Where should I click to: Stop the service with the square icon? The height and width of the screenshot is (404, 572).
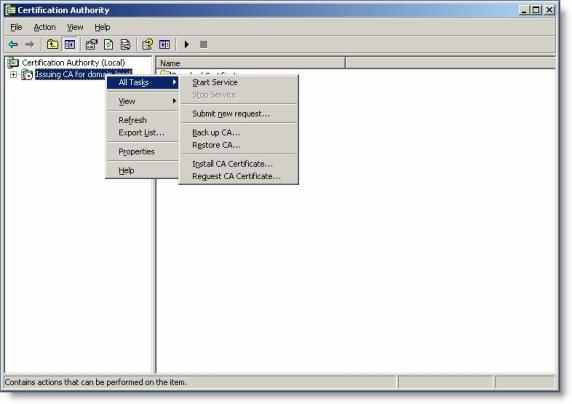click(204, 45)
